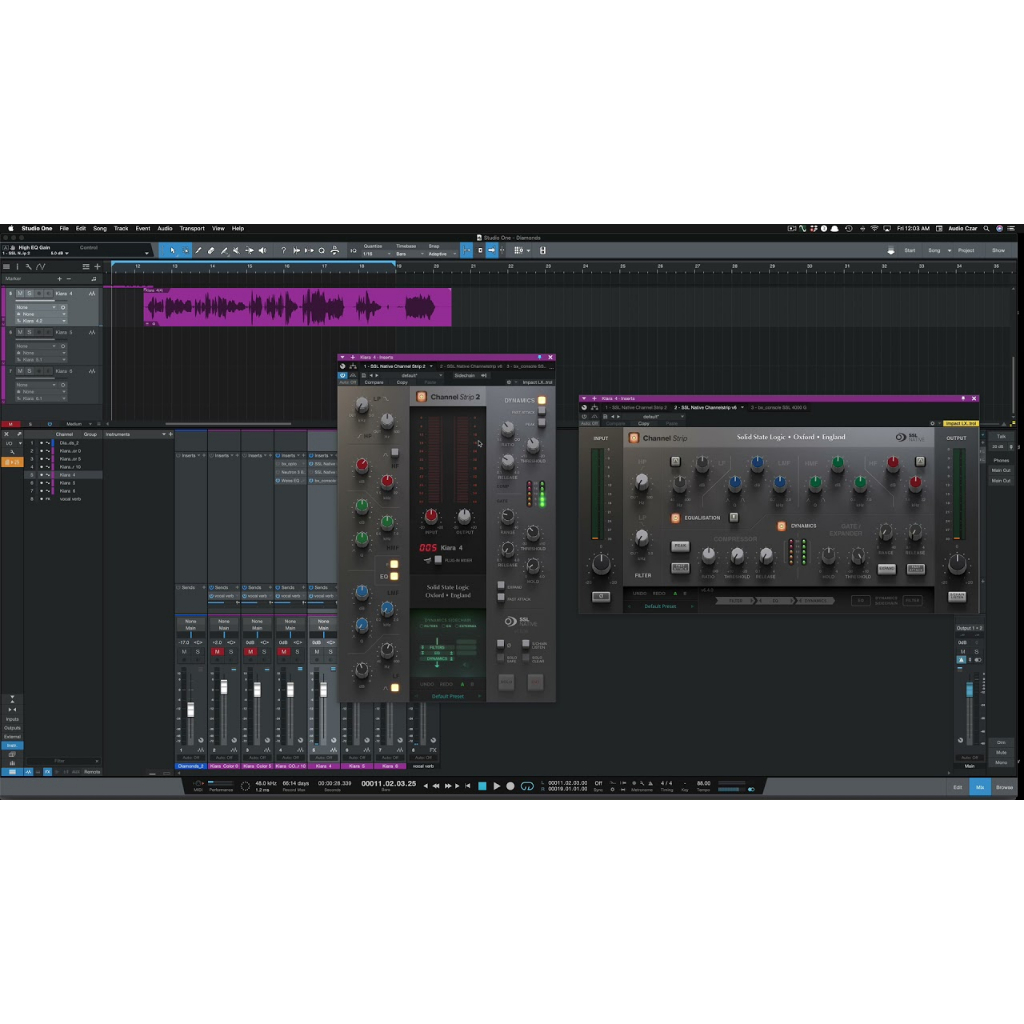Solo the Kiara 5 track in arrangement
The height and width of the screenshot is (1024, 1024).
point(29,332)
